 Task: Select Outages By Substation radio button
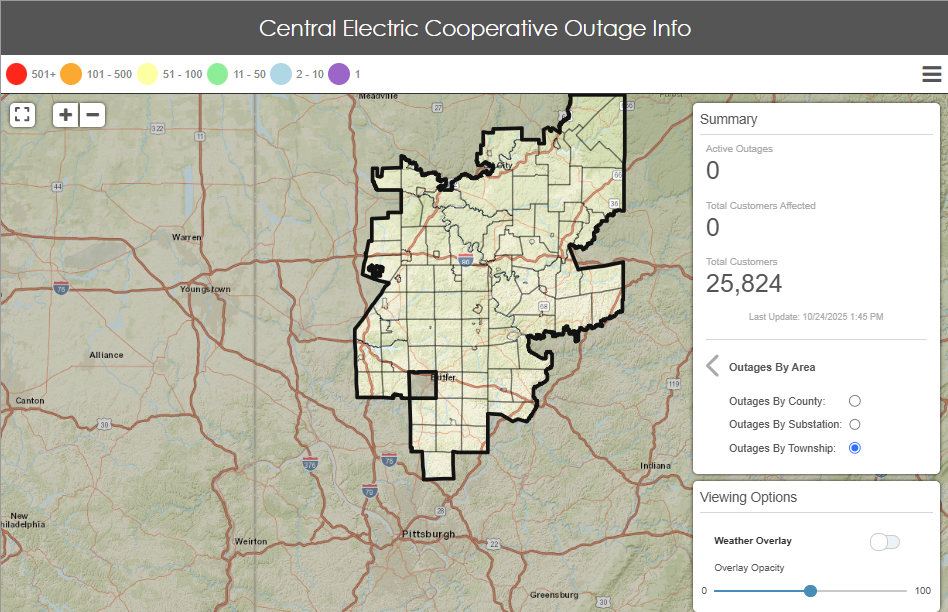click(854, 424)
